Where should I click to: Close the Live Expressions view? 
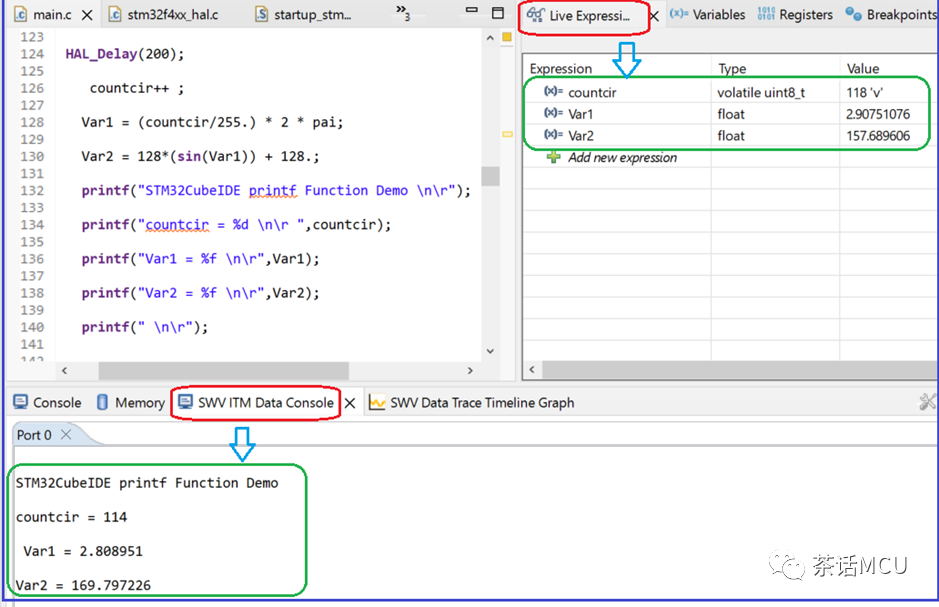(x=655, y=16)
